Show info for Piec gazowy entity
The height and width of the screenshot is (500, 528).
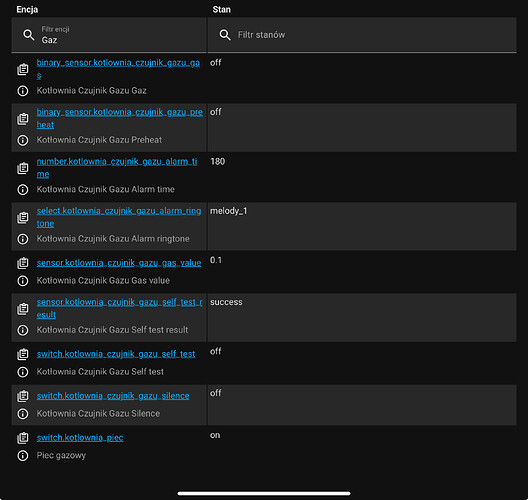(23, 456)
